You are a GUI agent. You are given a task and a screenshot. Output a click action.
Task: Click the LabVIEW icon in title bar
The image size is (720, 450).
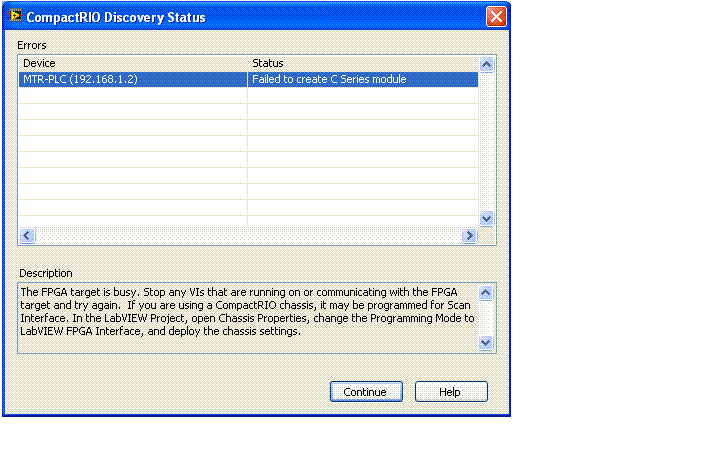(x=15, y=16)
